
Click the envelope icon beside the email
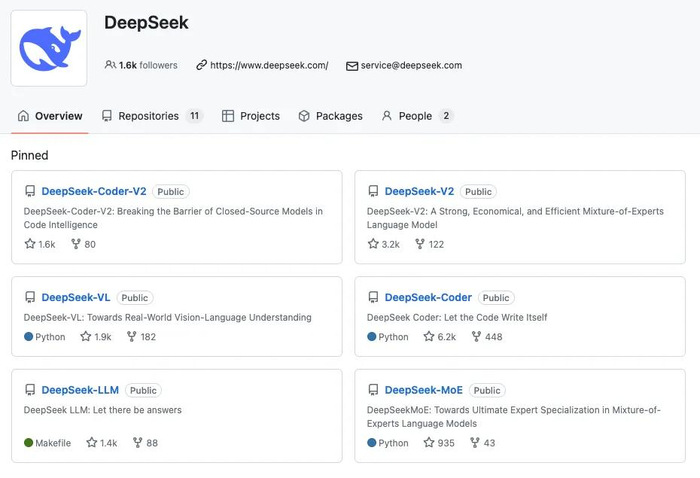point(352,66)
